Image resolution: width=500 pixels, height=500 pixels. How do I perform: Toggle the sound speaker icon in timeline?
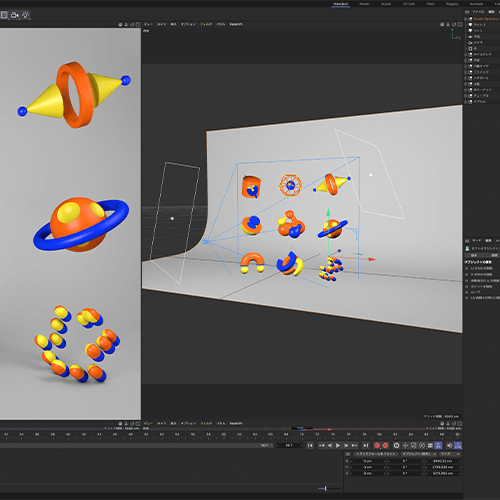click(x=450, y=445)
